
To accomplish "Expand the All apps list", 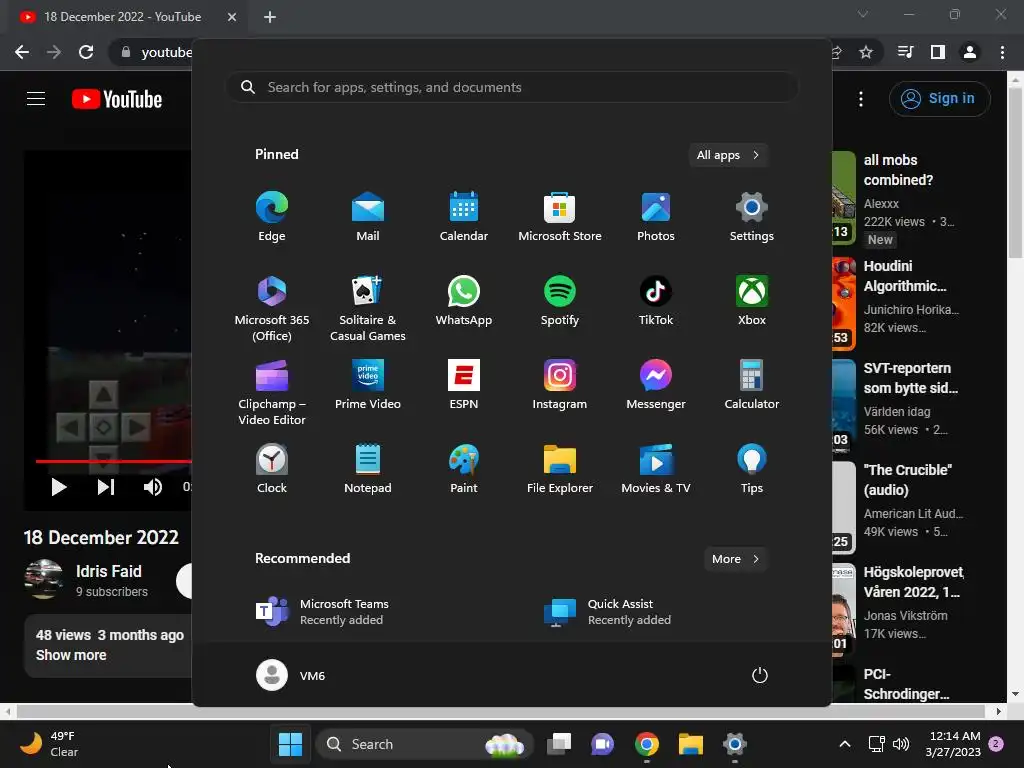I will (728, 155).
